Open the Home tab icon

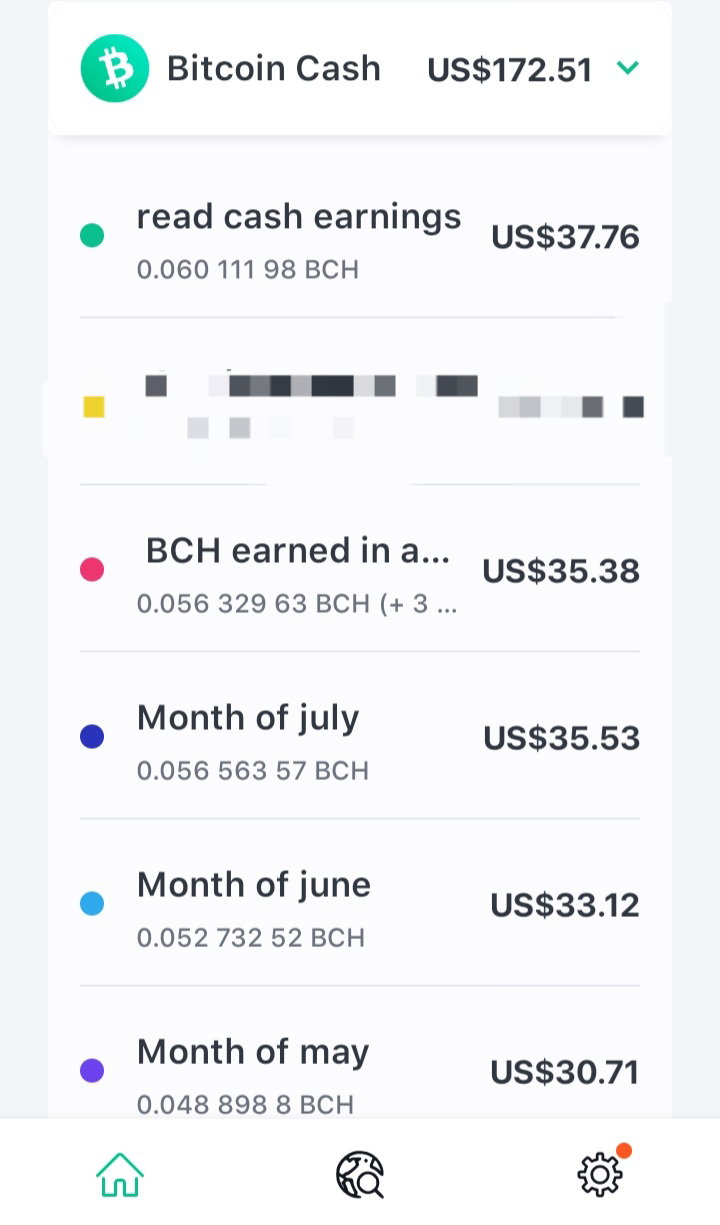[x=120, y=1174]
